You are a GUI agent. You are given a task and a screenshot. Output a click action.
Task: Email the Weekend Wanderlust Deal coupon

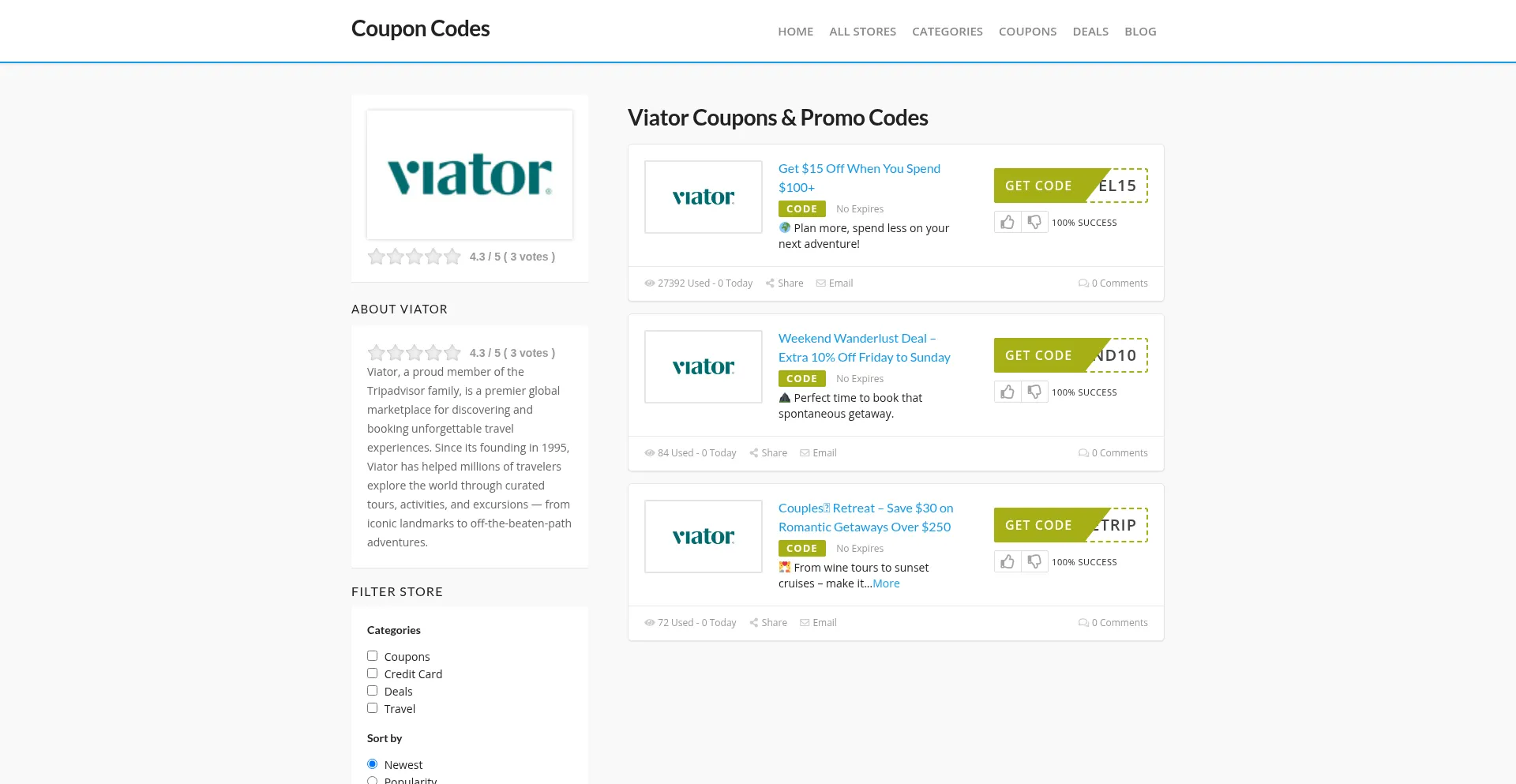(818, 453)
